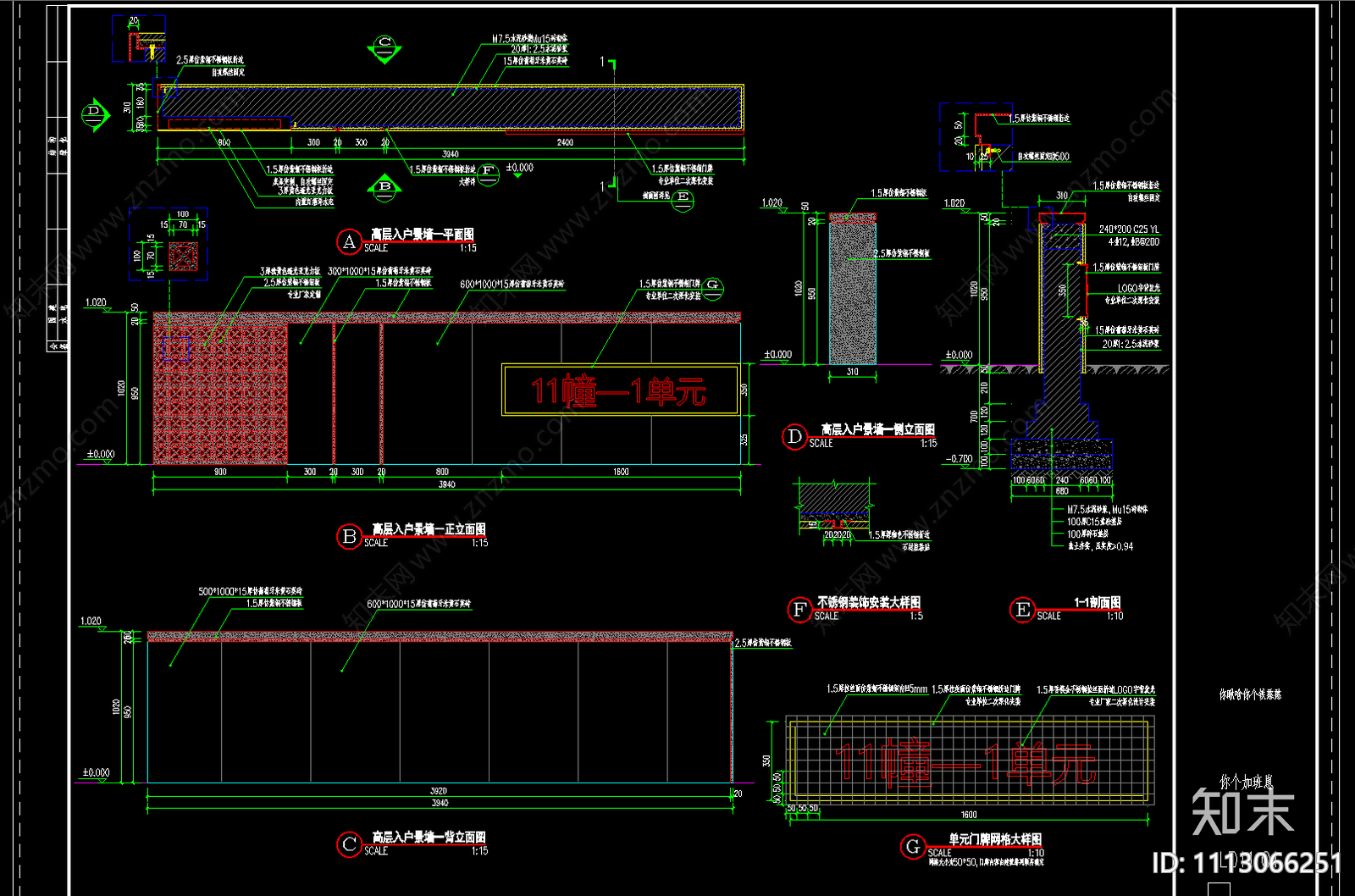Click the 1:5 scale value under detail F title
The height and width of the screenshot is (896, 1355).
(x=915, y=617)
